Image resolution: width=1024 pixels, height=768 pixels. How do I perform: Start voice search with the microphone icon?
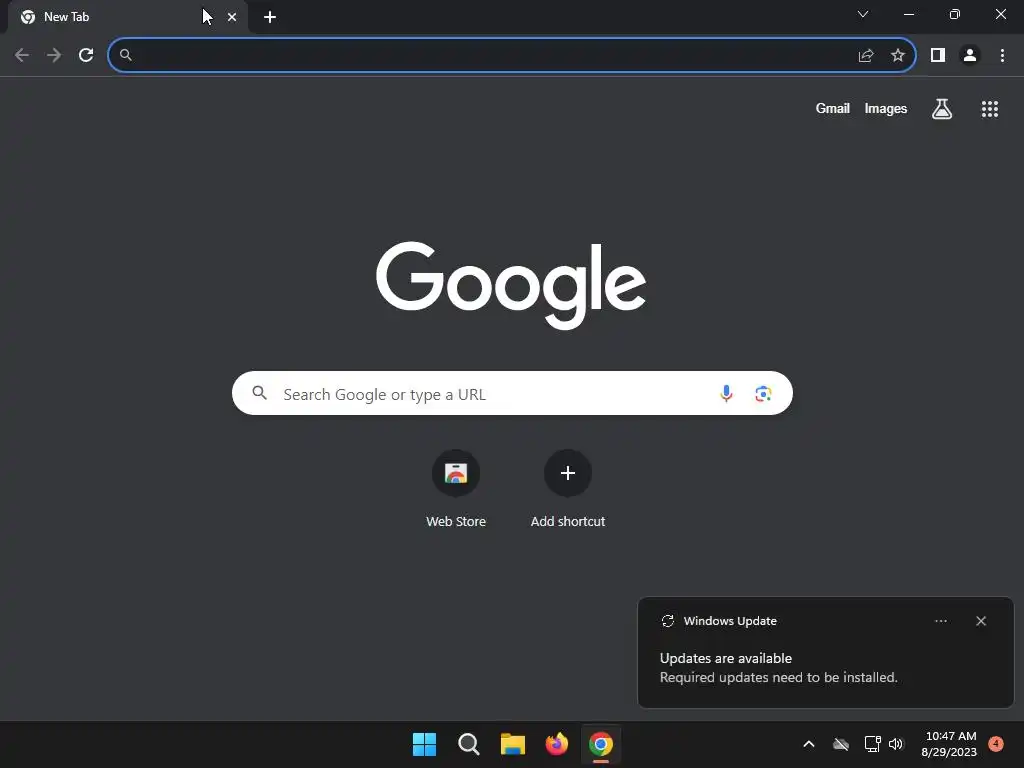(726, 393)
